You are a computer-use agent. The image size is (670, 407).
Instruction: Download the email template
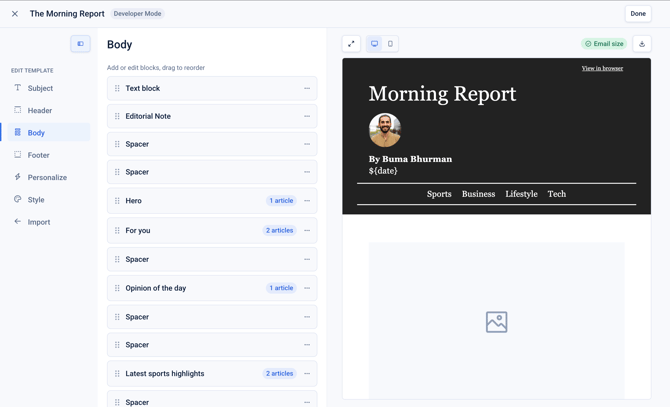(x=642, y=44)
